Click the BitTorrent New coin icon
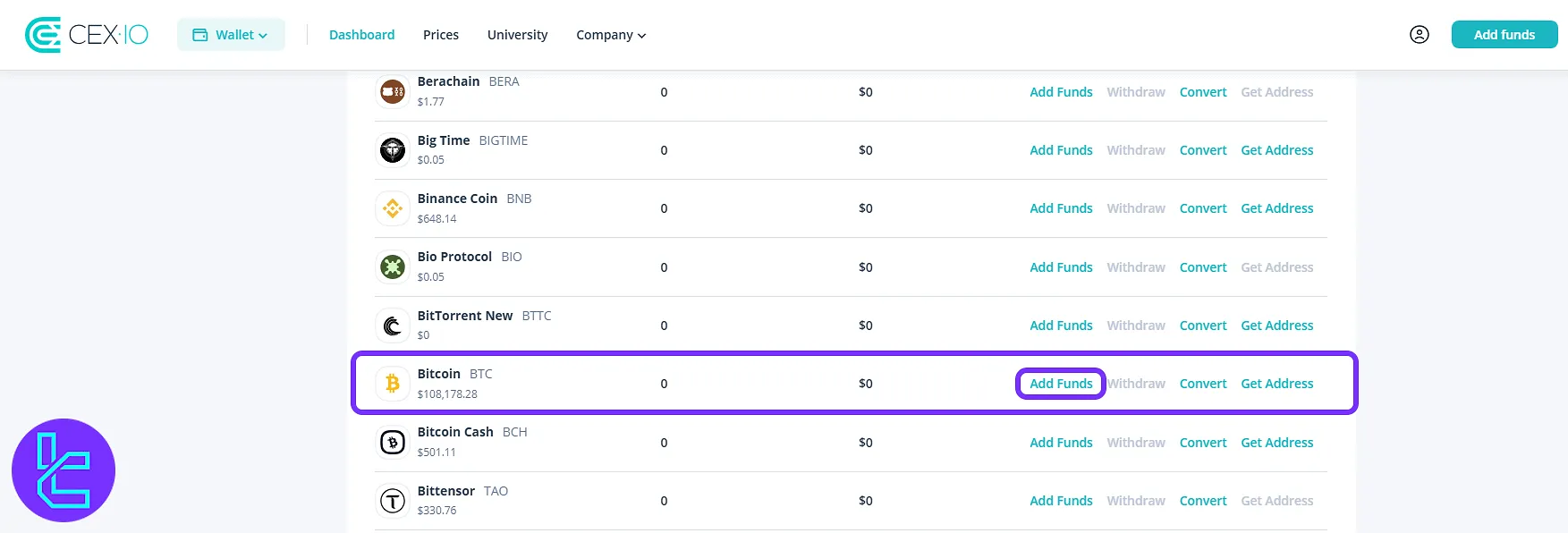The height and width of the screenshot is (533, 1568). tap(393, 326)
